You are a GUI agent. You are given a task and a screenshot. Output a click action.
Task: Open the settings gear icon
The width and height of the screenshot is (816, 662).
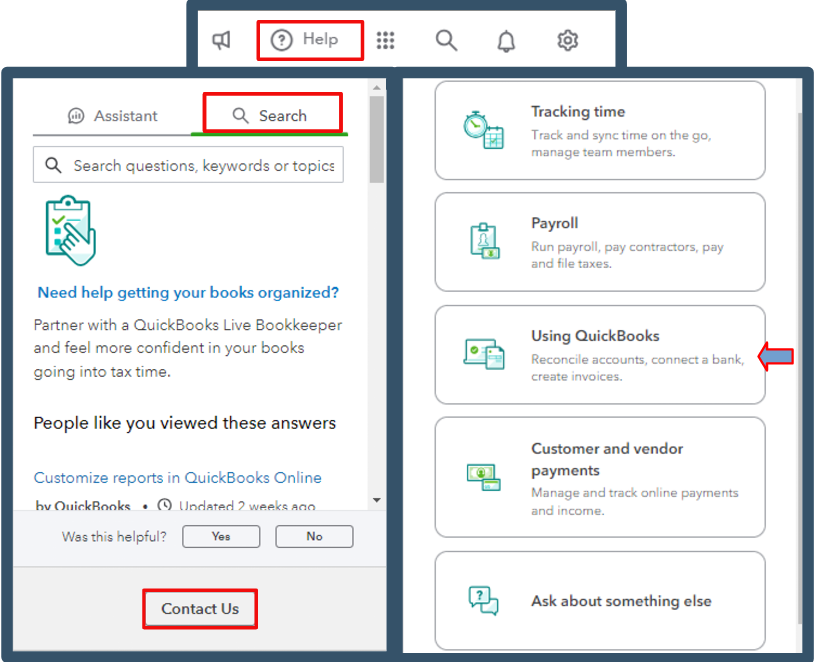567,40
